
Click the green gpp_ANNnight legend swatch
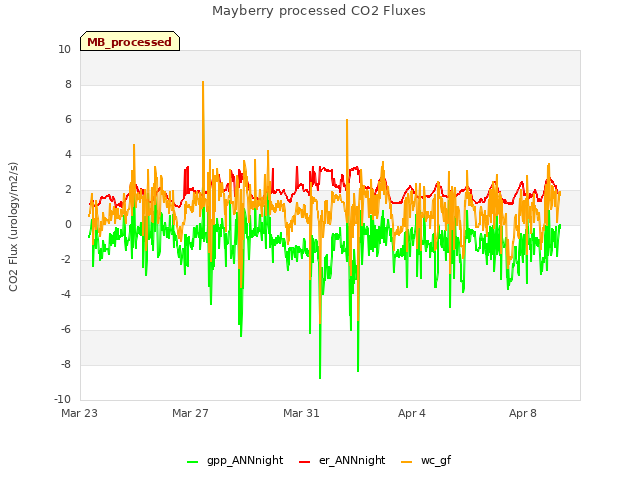[x=192, y=462]
